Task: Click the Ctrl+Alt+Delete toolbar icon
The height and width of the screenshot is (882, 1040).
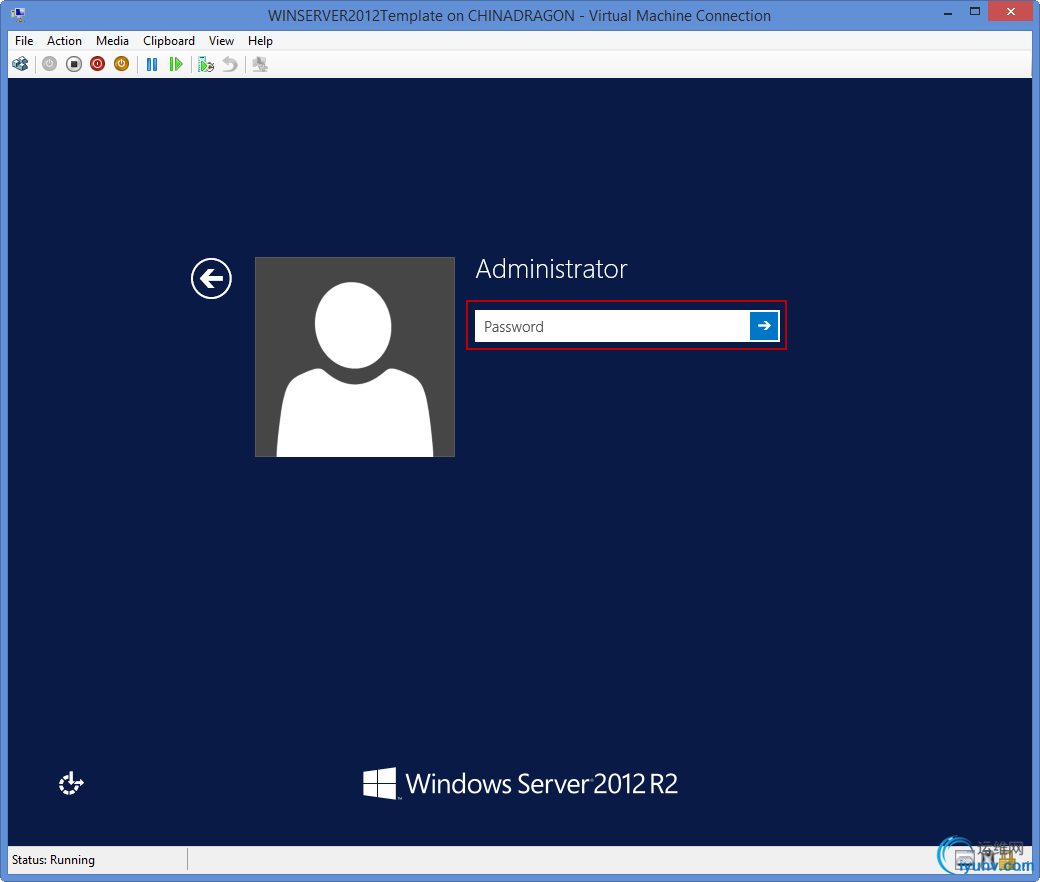Action: click(21, 64)
